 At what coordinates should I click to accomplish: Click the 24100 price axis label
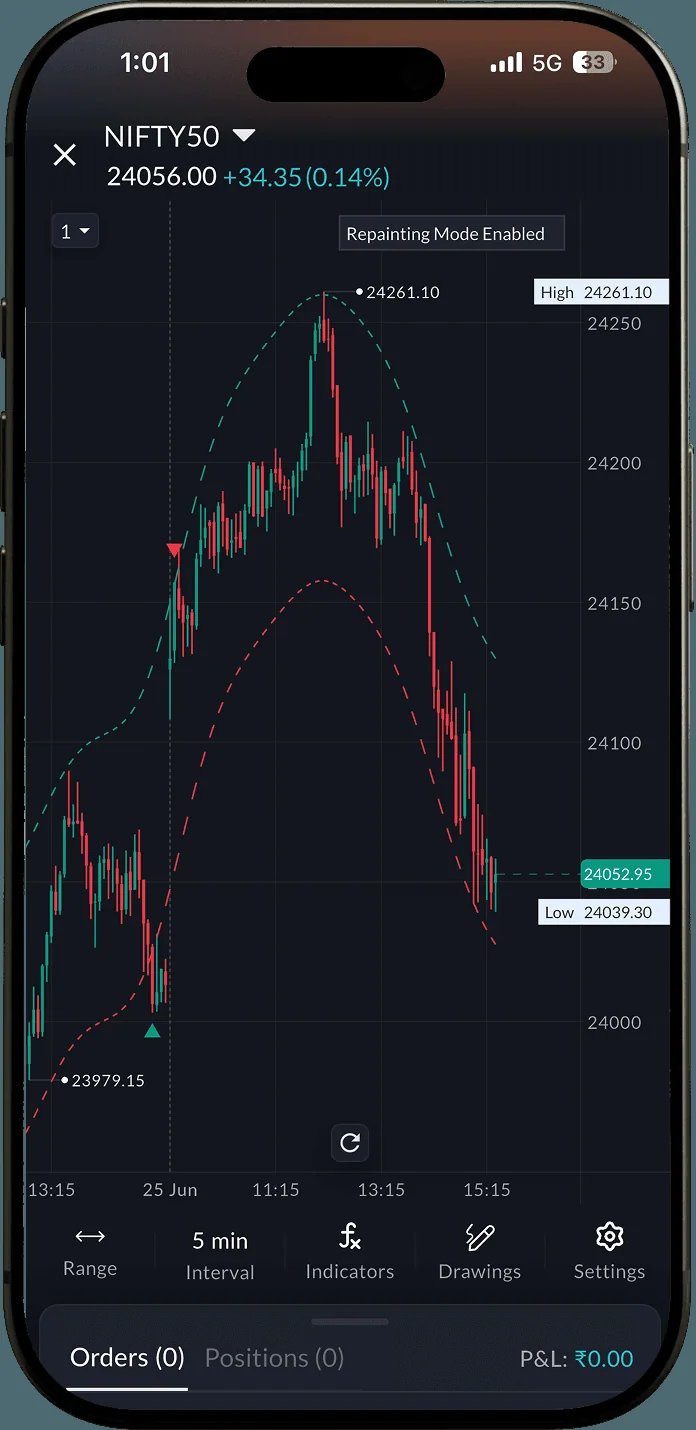click(615, 743)
